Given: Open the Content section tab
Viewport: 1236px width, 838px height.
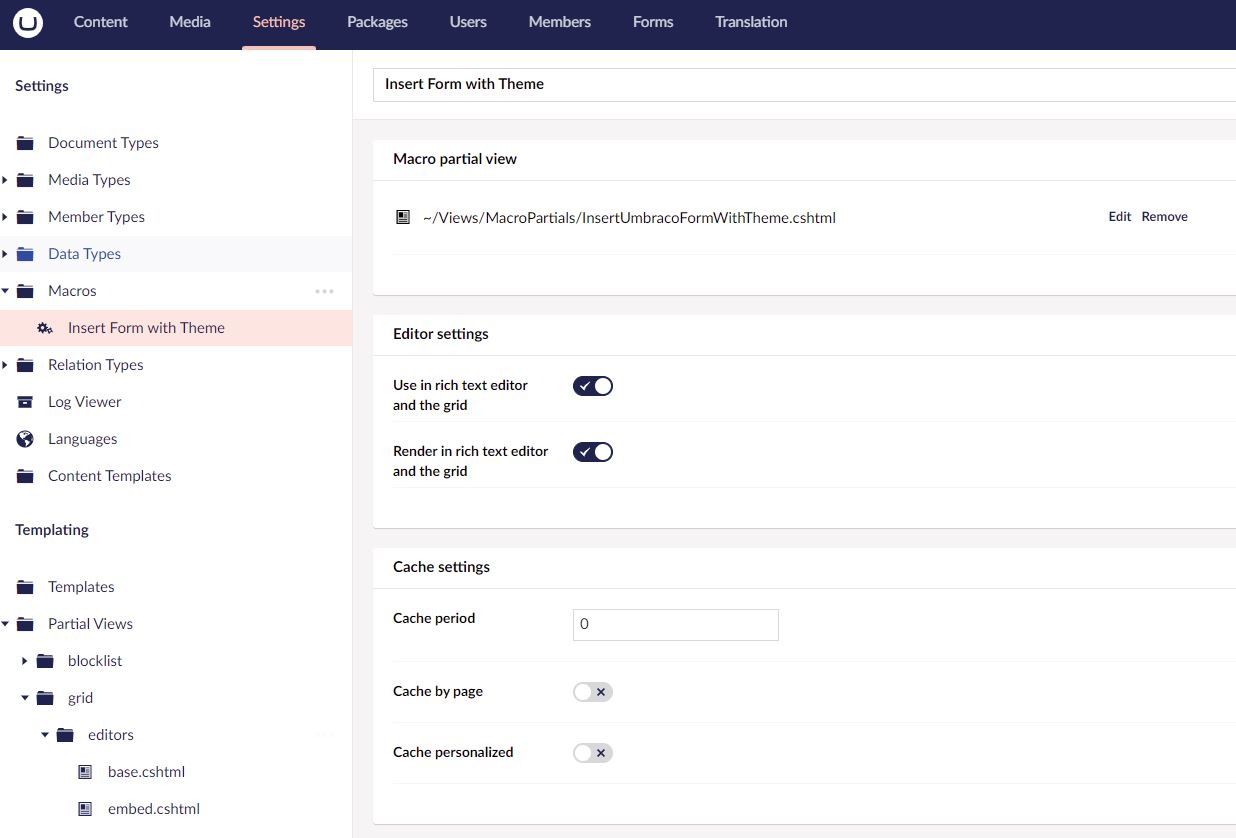Looking at the screenshot, I should coord(101,22).
